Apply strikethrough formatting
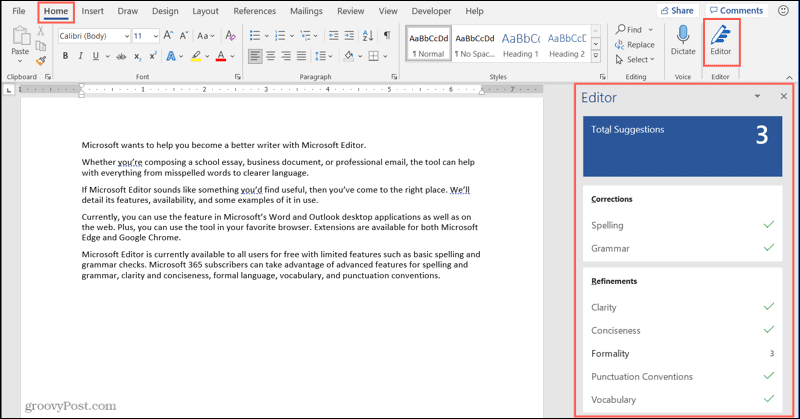The height and width of the screenshot is (419, 800). click(121, 56)
